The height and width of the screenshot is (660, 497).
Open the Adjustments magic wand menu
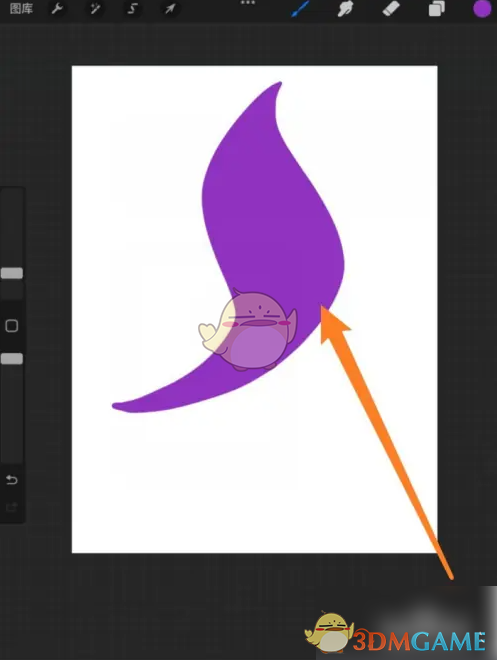tap(95, 8)
